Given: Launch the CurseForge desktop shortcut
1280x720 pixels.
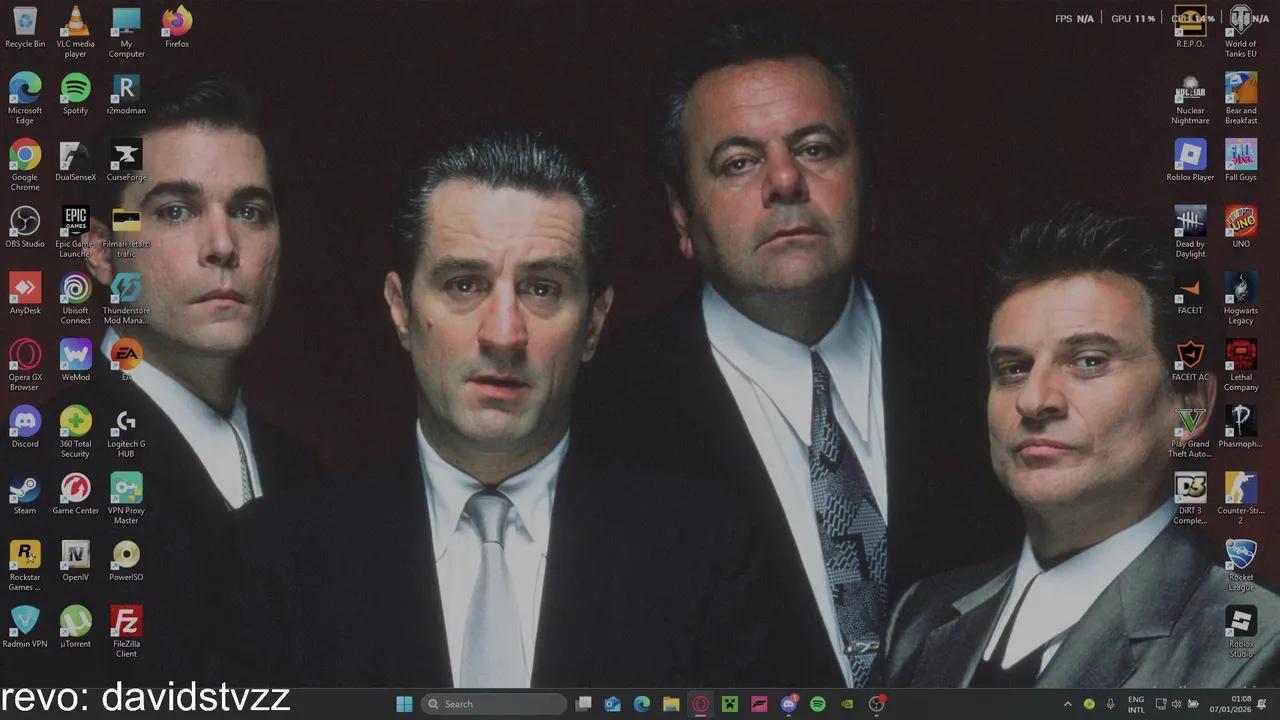Looking at the screenshot, I should coord(126,161).
